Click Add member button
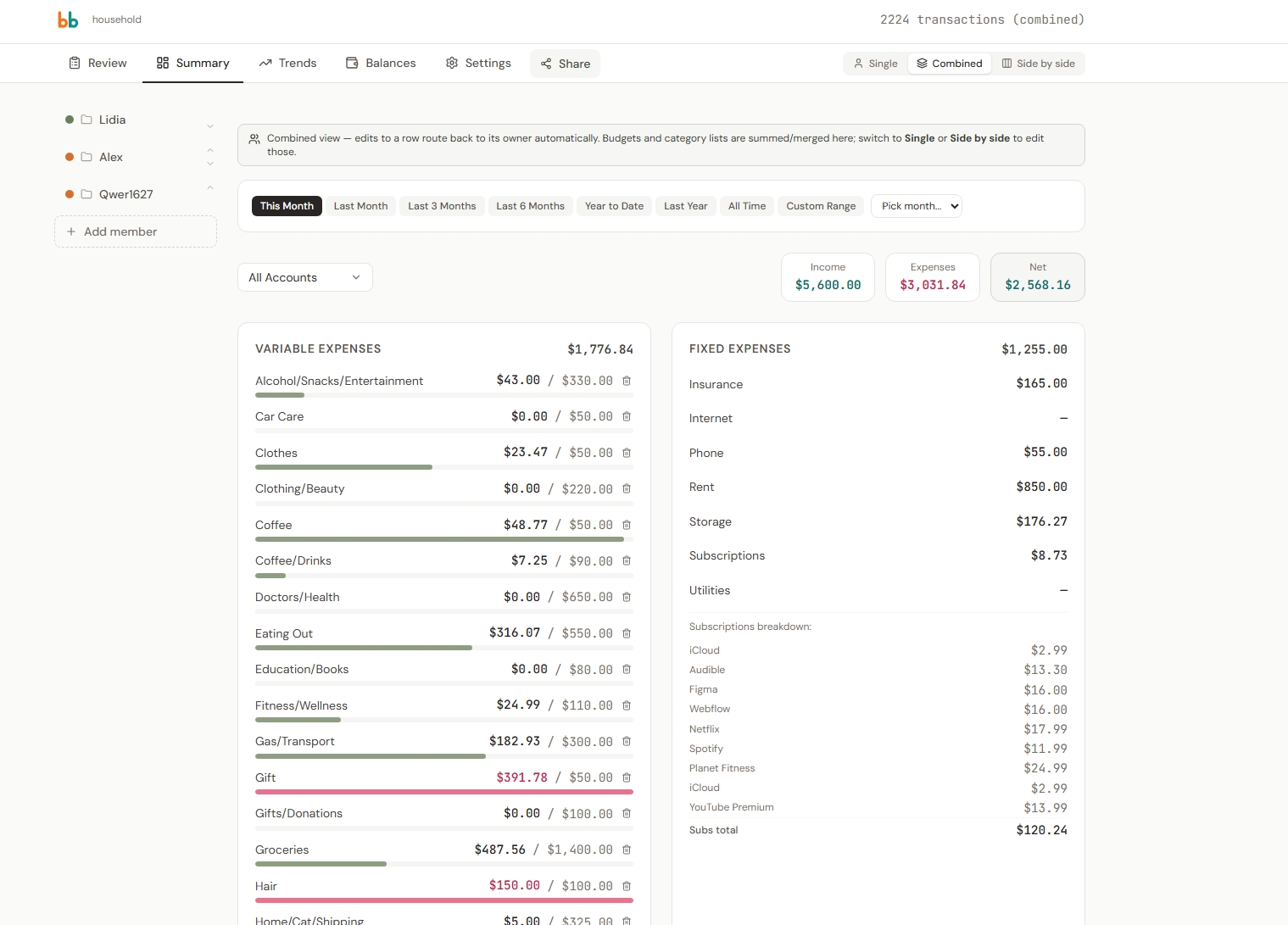 point(136,231)
